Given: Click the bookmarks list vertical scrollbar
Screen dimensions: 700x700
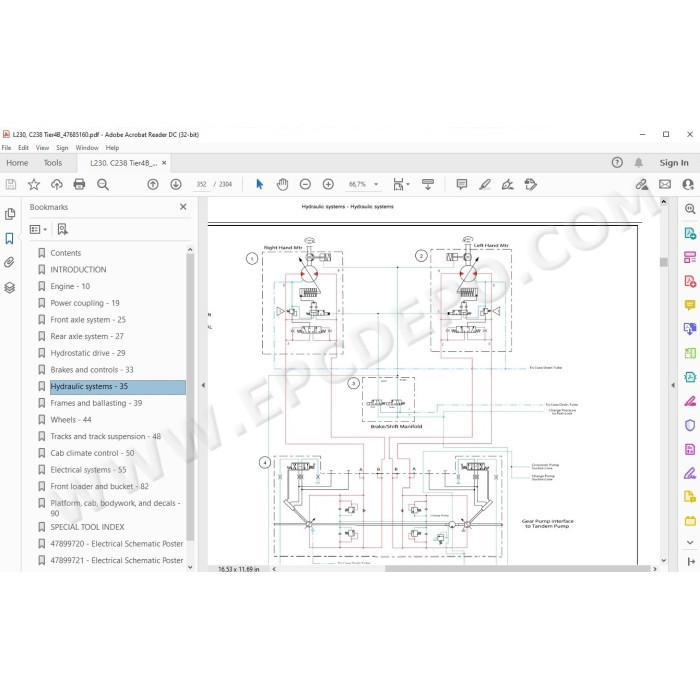Looking at the screenshot, I should pyautogui.click(x=190, y=397).
